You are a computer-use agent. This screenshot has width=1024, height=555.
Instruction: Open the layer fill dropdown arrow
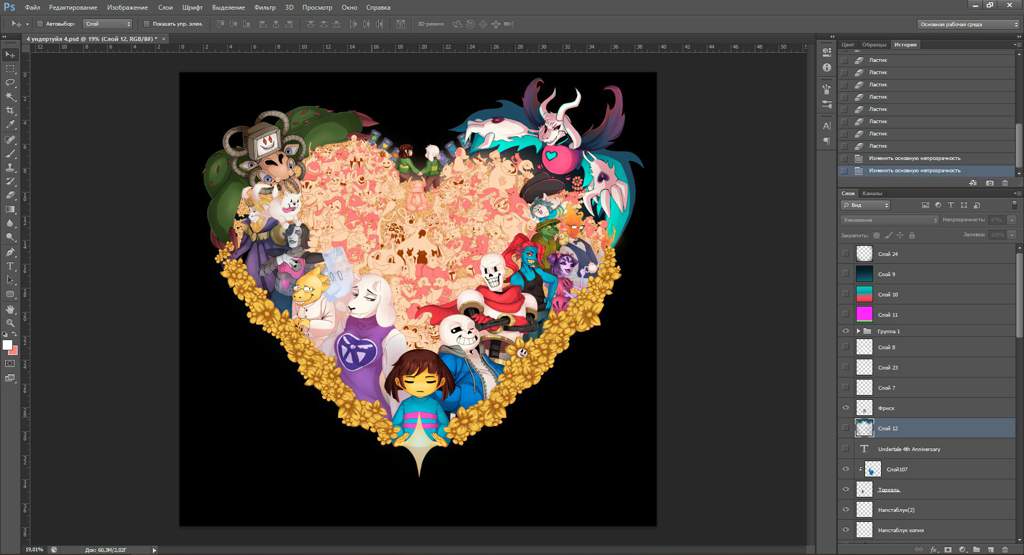[1012, 235]
